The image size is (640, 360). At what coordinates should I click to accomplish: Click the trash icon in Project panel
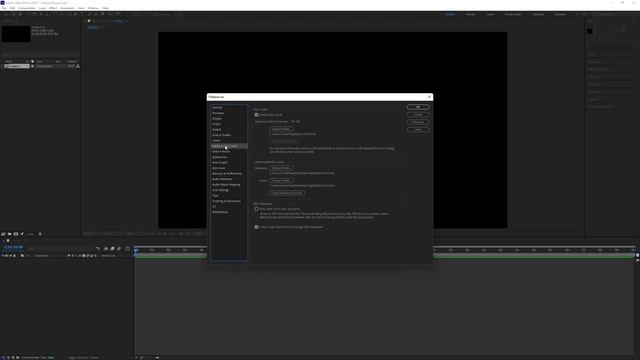click(40, 234)
